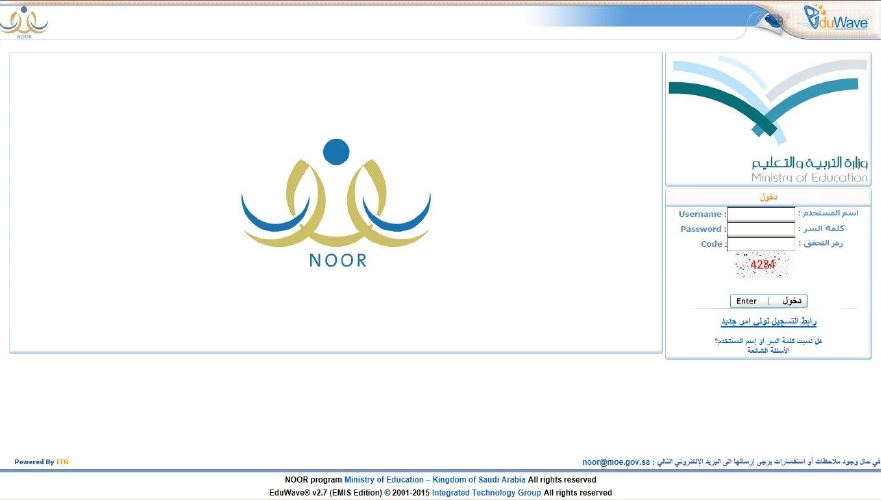Click the EduWave logo

point(835,17)
